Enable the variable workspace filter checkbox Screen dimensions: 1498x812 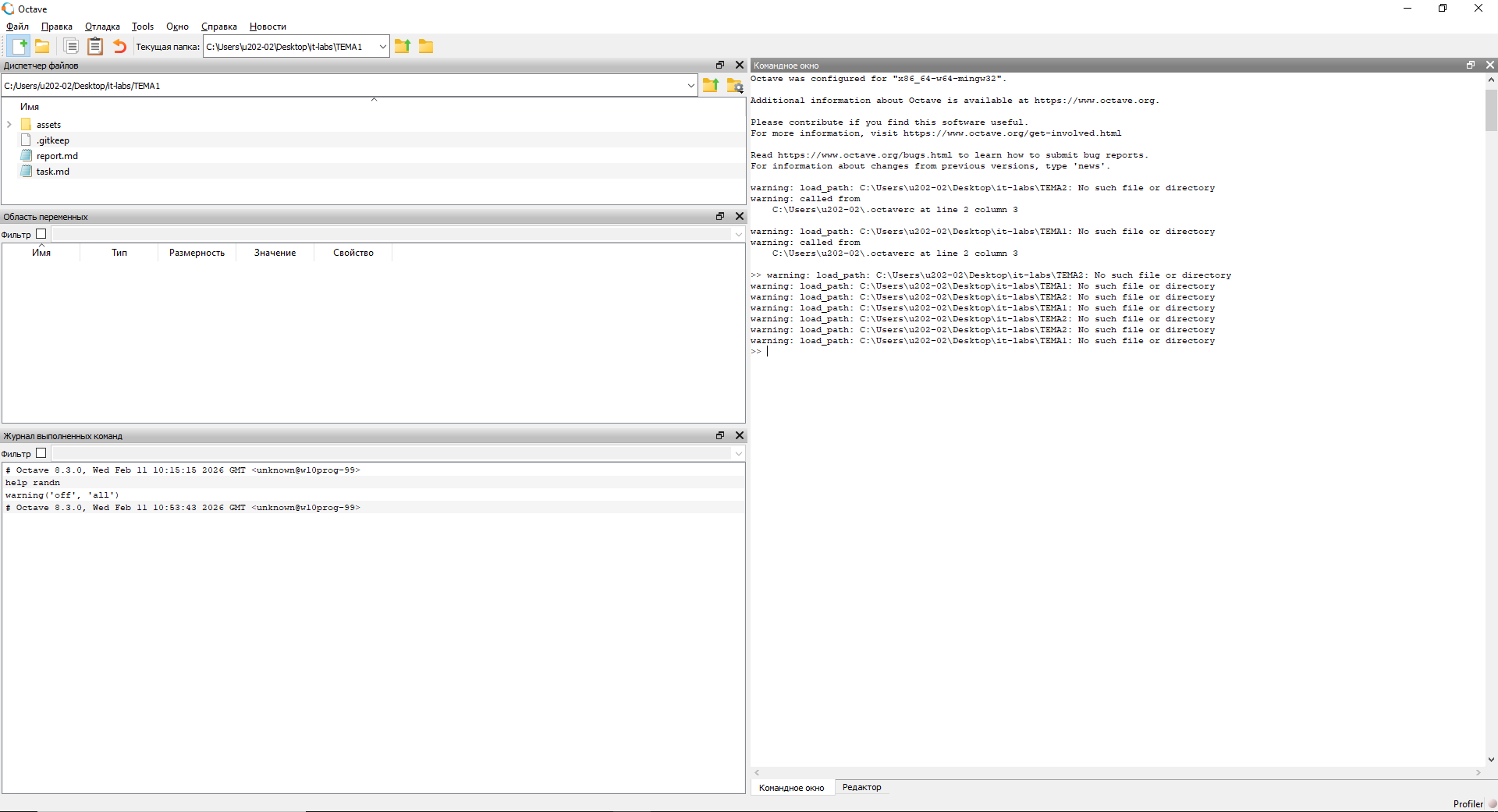pyautogui.click(x=41, y=234)
